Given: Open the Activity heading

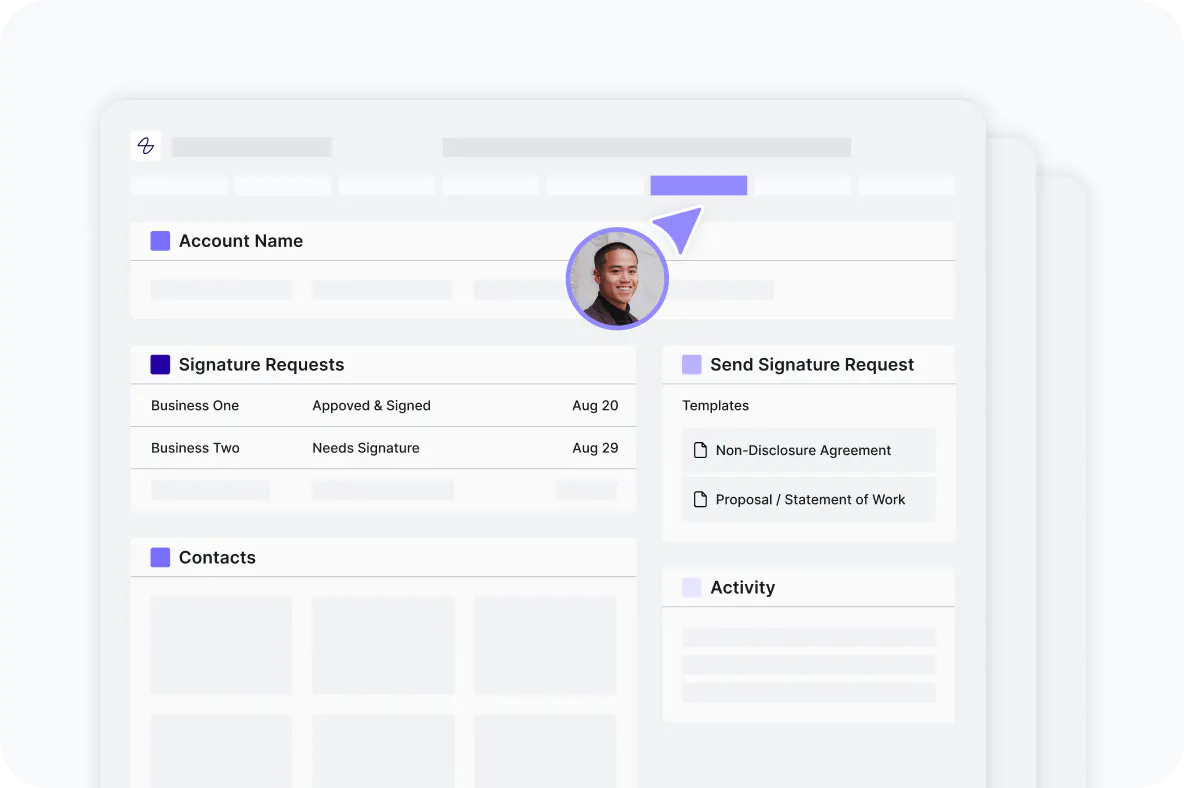Looking at the screenshot, I should click(742, 587).
